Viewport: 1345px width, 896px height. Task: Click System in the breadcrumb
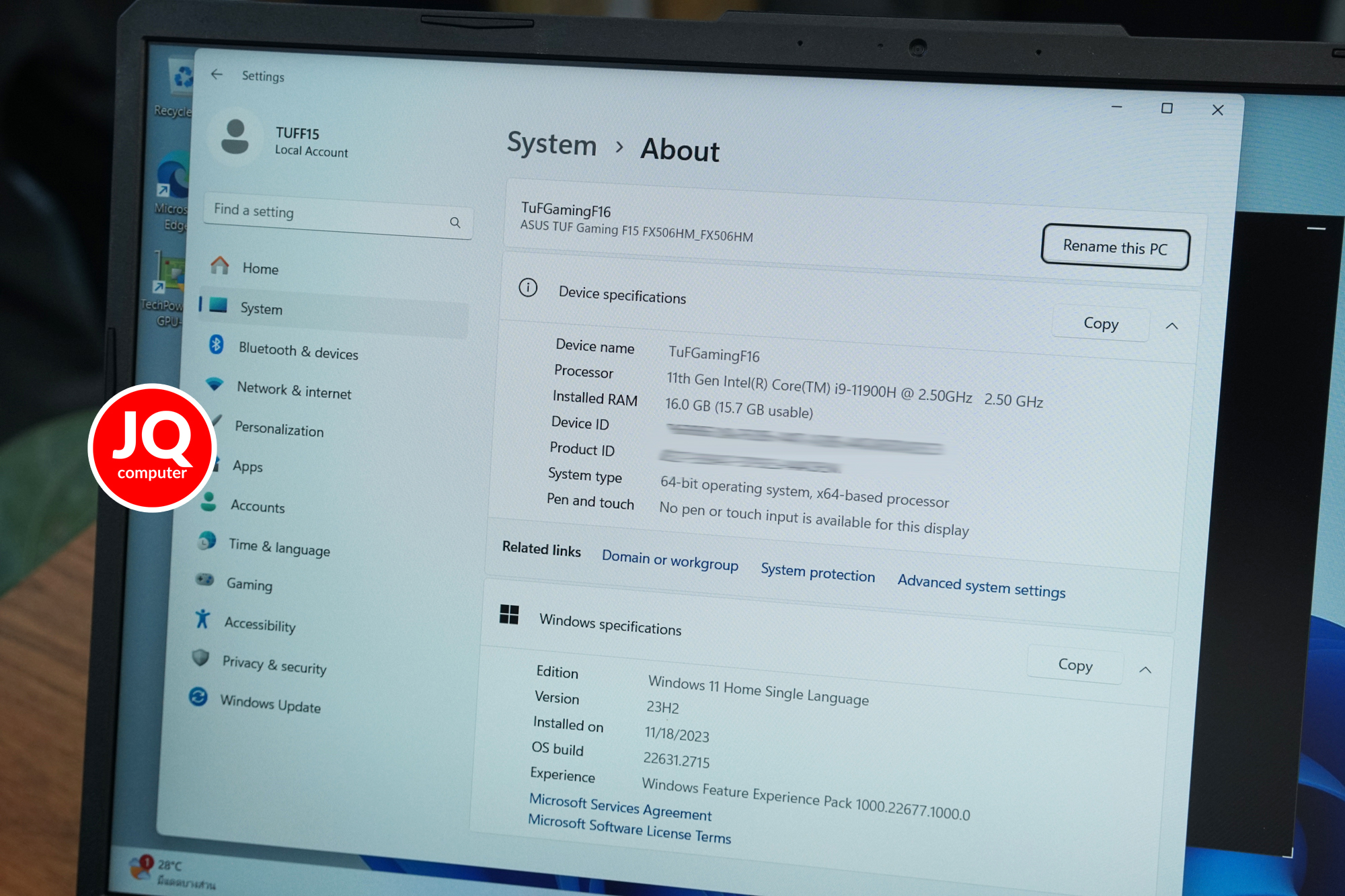pyautogui.click(x=552, y=144)
